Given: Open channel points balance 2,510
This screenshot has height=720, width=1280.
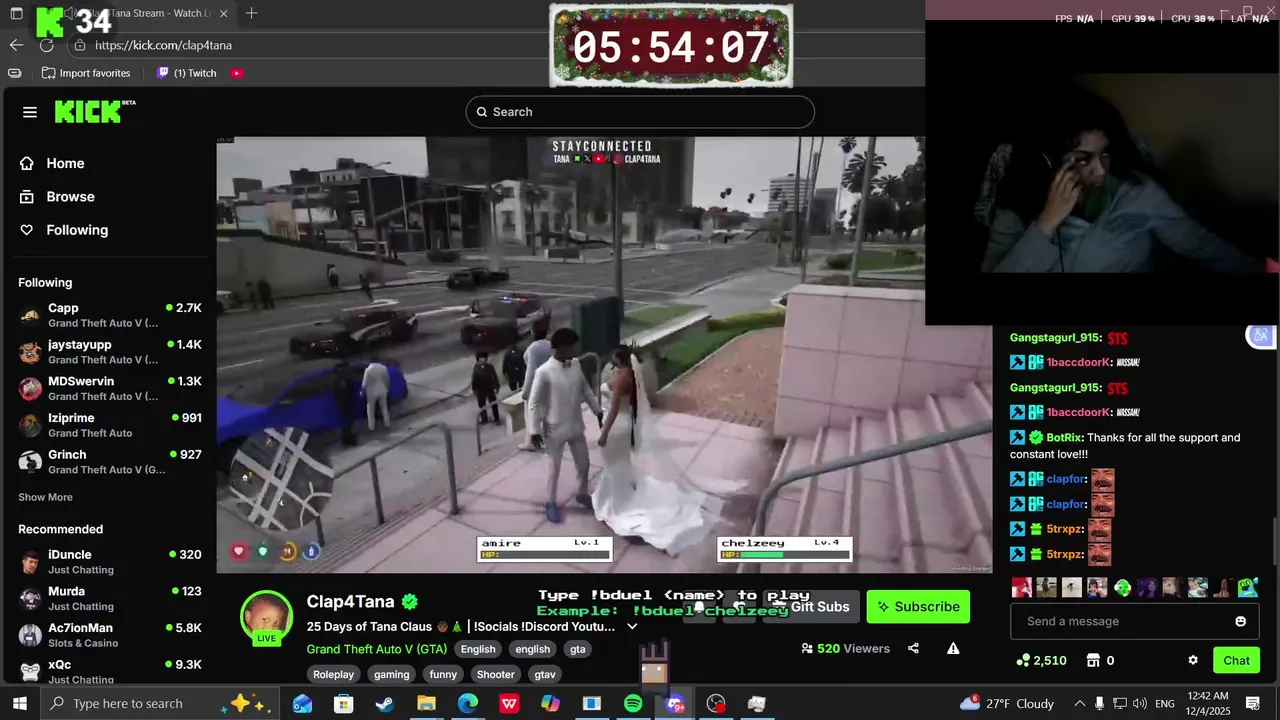Looking at the screenshot, I should 1040,661.
